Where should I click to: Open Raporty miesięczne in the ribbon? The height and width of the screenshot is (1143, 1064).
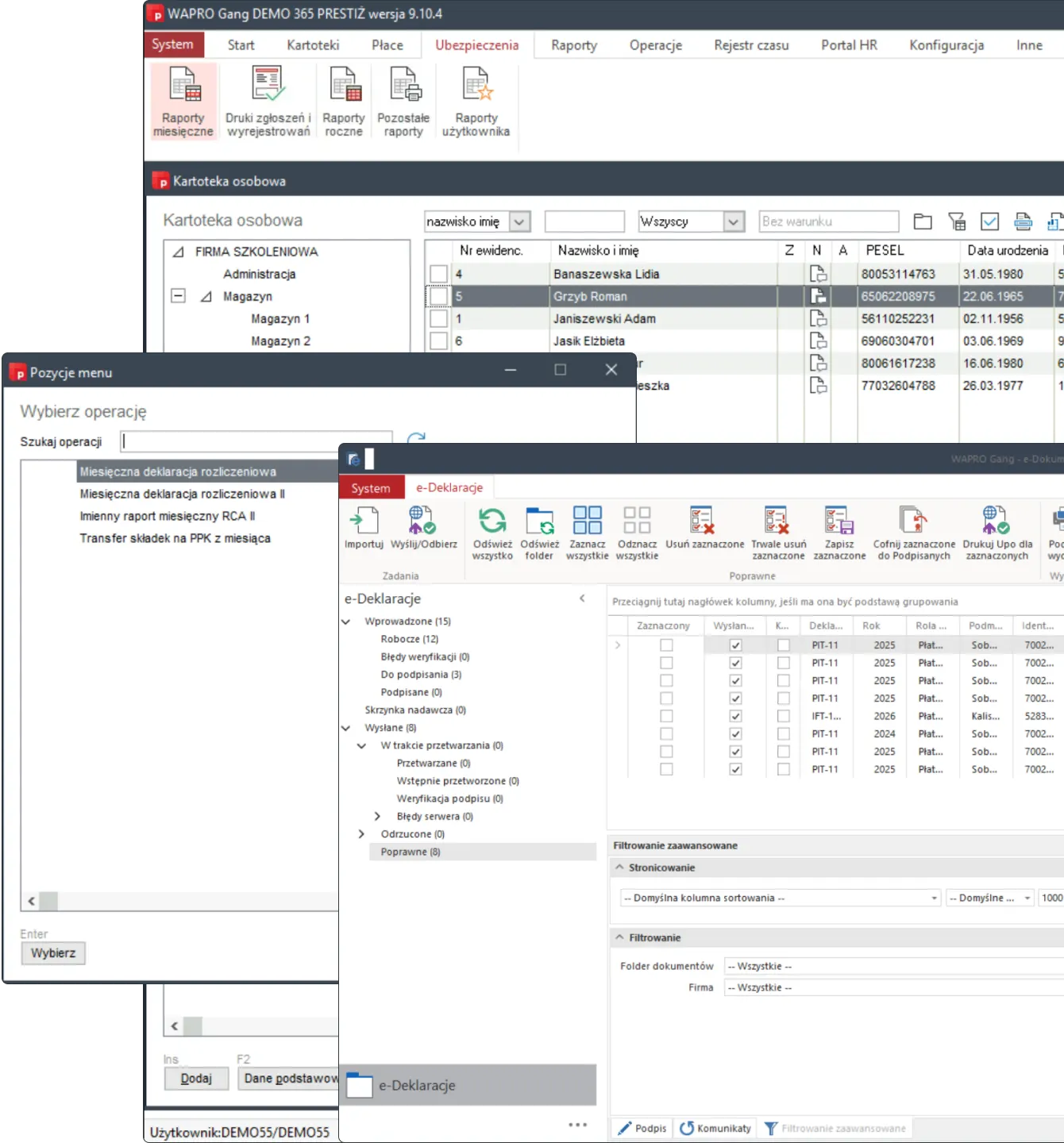click(x=183, y=102)
